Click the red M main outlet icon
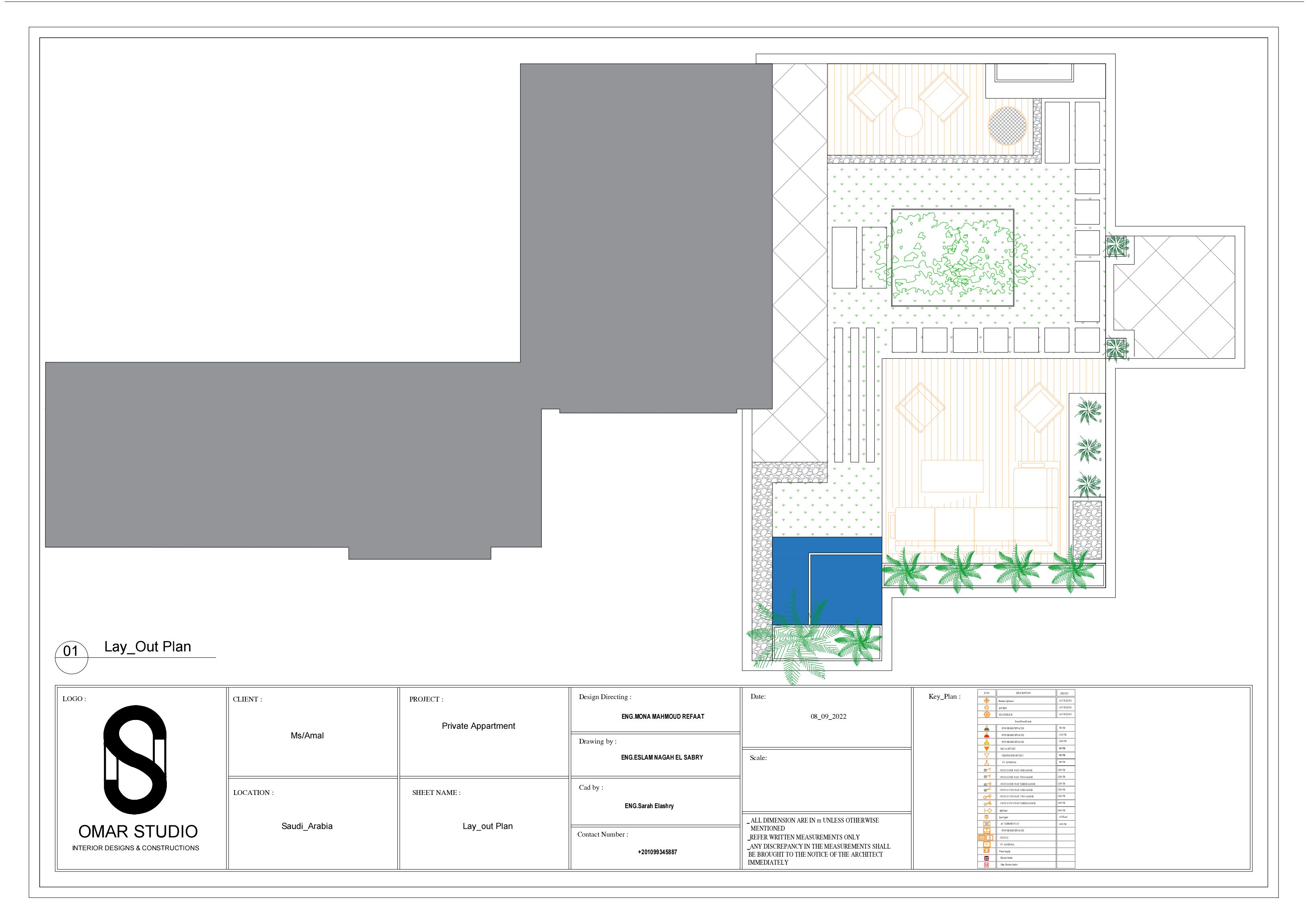1309x924 pixels. 987,865
